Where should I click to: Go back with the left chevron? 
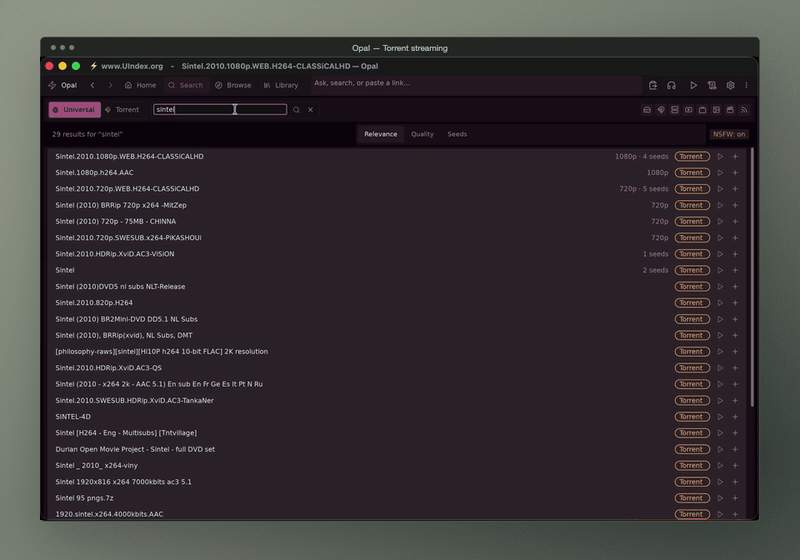pyautogui.click(x=92, y=85)
